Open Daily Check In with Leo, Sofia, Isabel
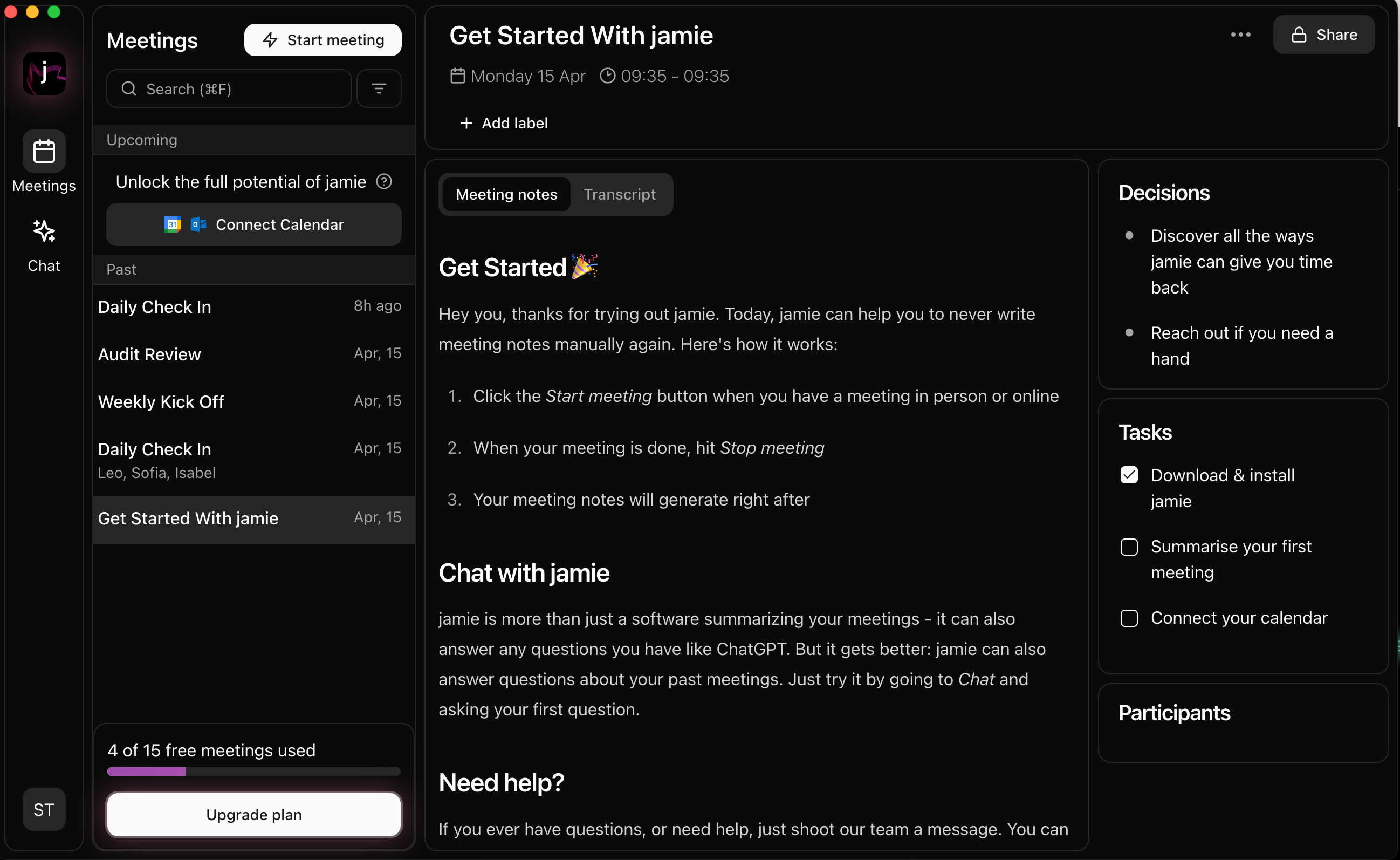 tap(253, 460)
